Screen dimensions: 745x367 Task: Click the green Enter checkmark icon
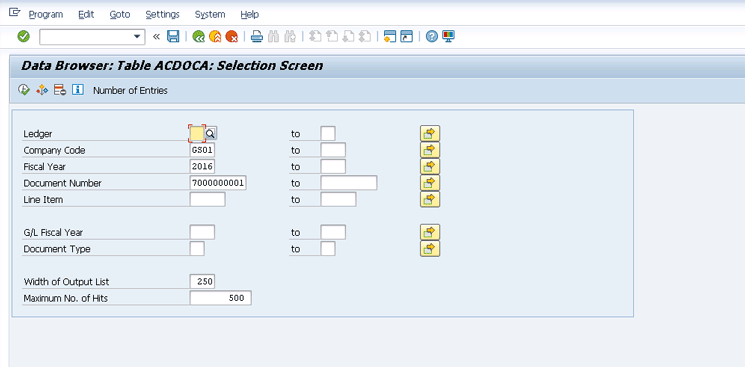[x=23, y=37]
